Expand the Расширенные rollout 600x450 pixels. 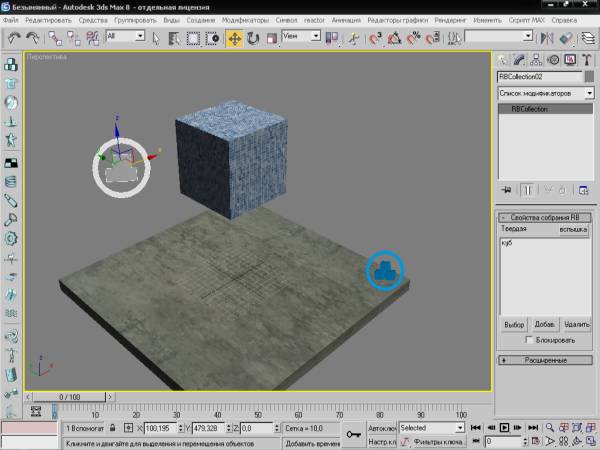coord(545,360)
